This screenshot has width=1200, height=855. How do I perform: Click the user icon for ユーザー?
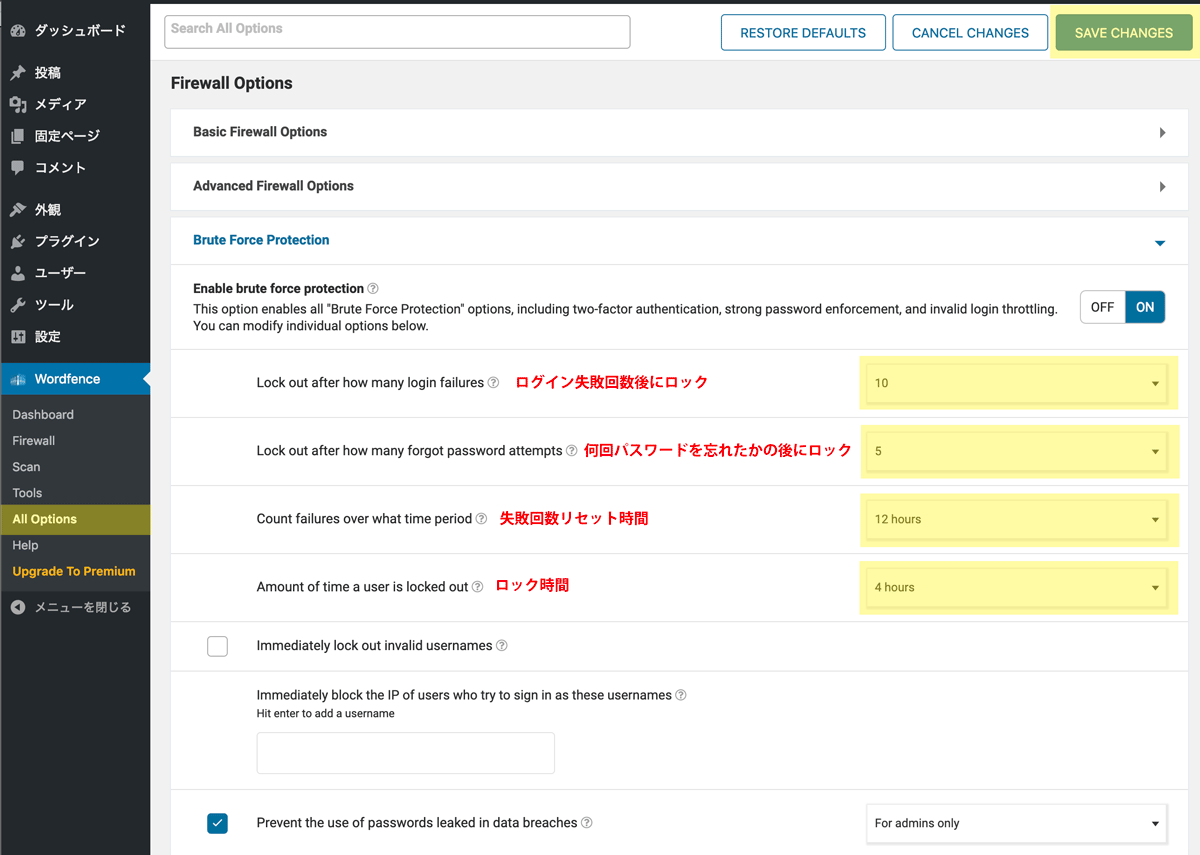pos(18,273)
